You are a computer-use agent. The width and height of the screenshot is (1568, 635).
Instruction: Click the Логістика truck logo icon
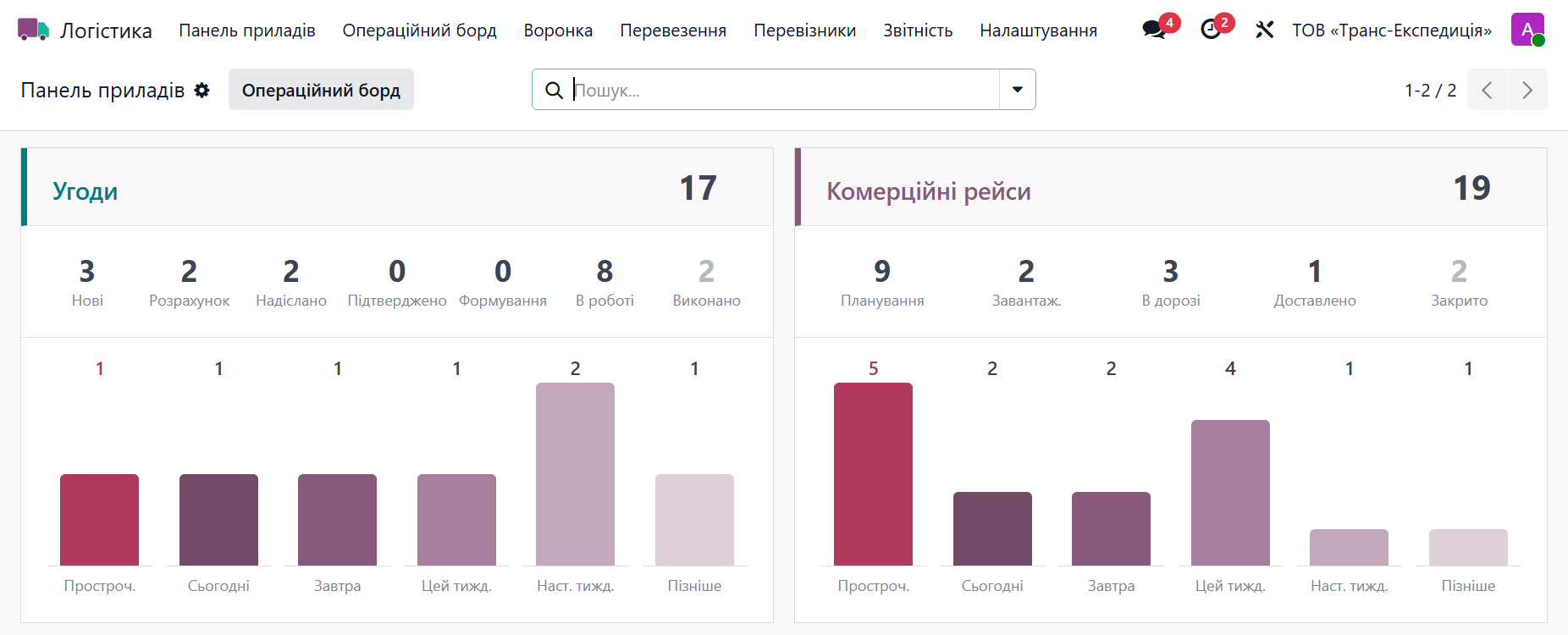tap(33, 30)
